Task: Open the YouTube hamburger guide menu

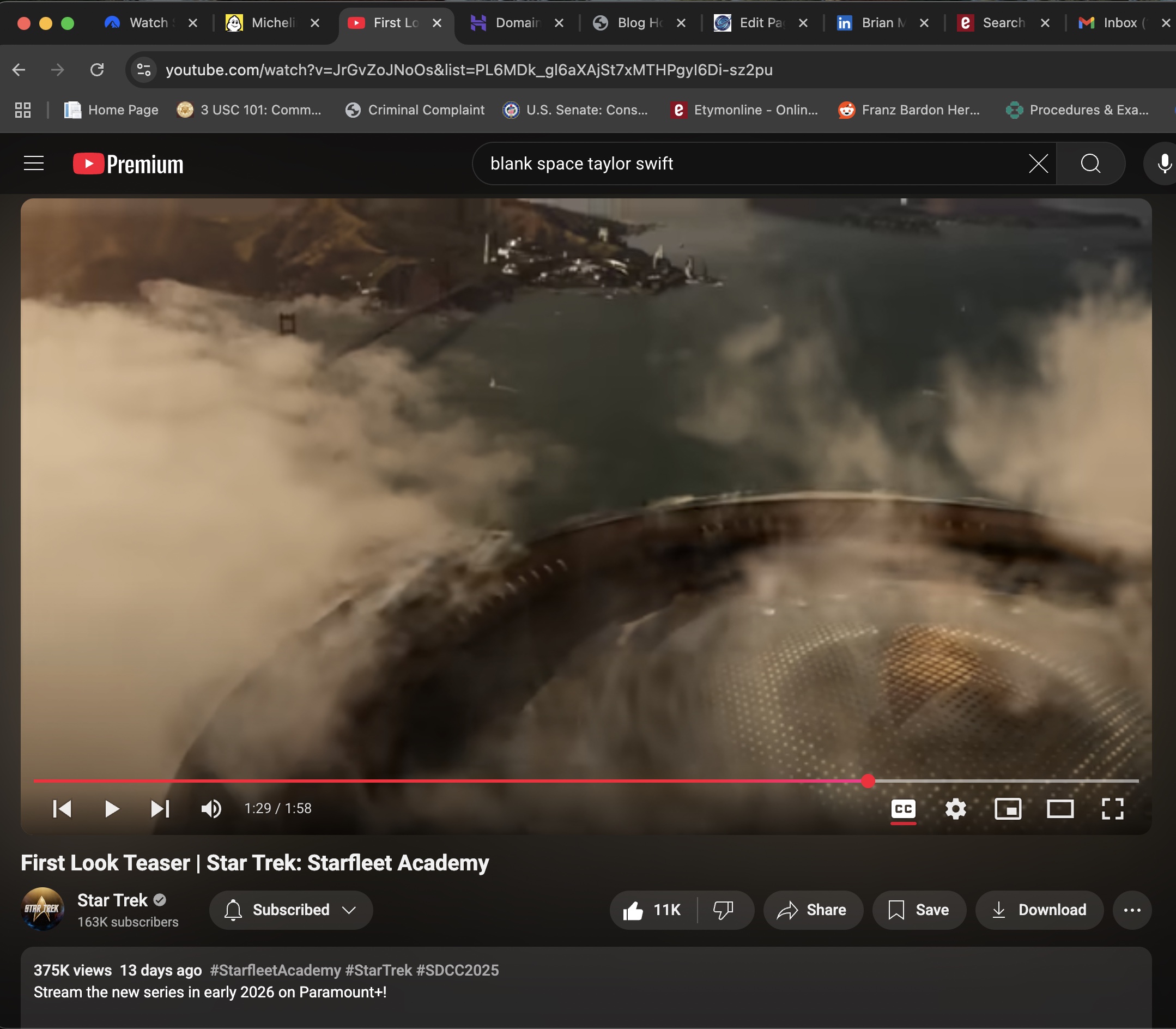Action: (x=33, y=164)
